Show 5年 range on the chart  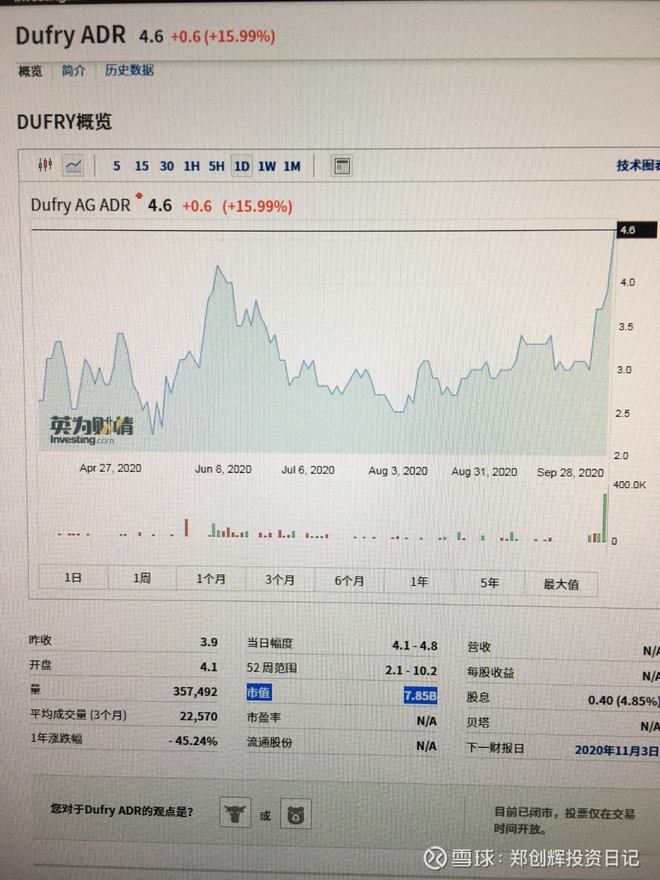click(x=489, y=583)
